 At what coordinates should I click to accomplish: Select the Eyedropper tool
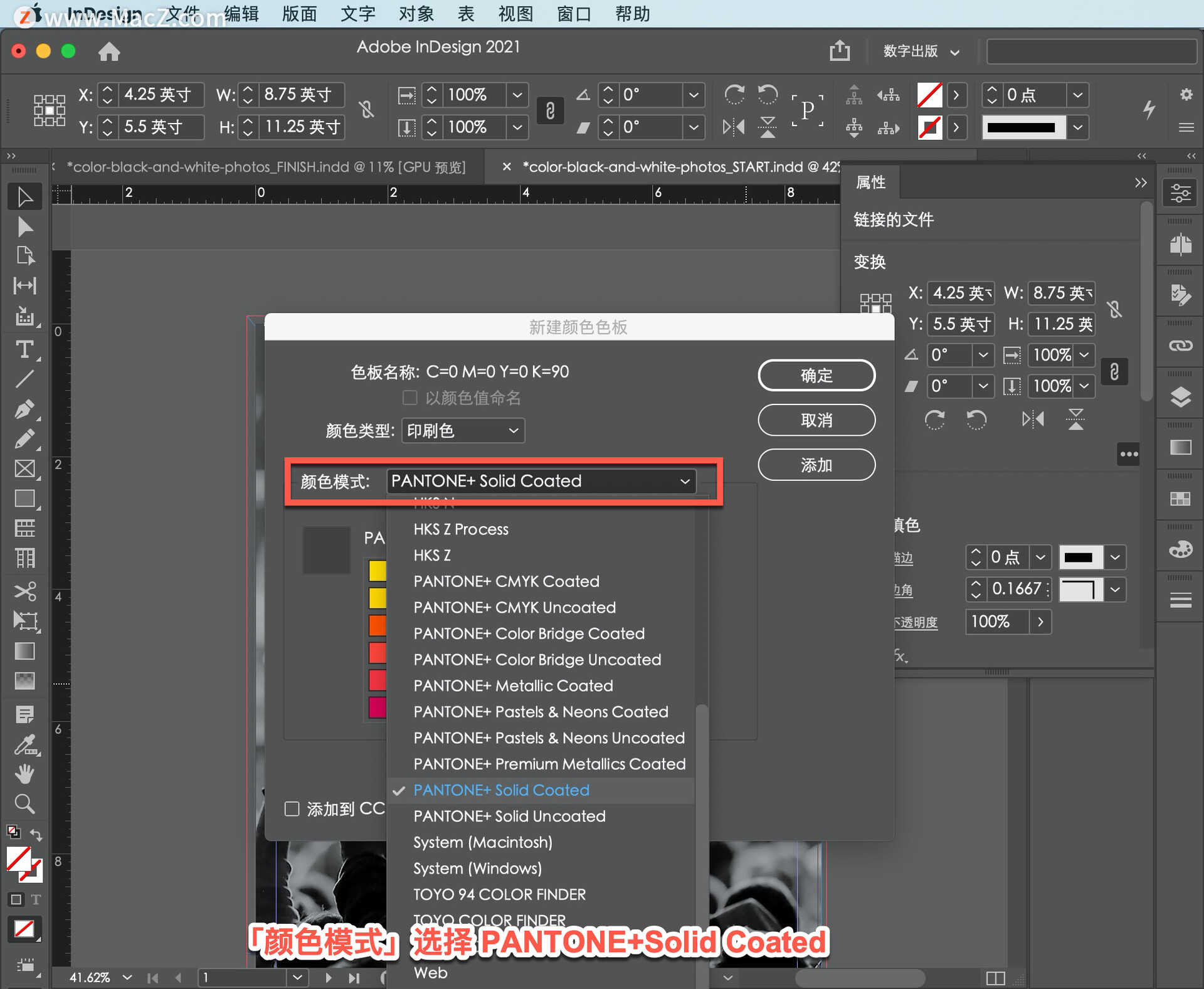(25, 745)
